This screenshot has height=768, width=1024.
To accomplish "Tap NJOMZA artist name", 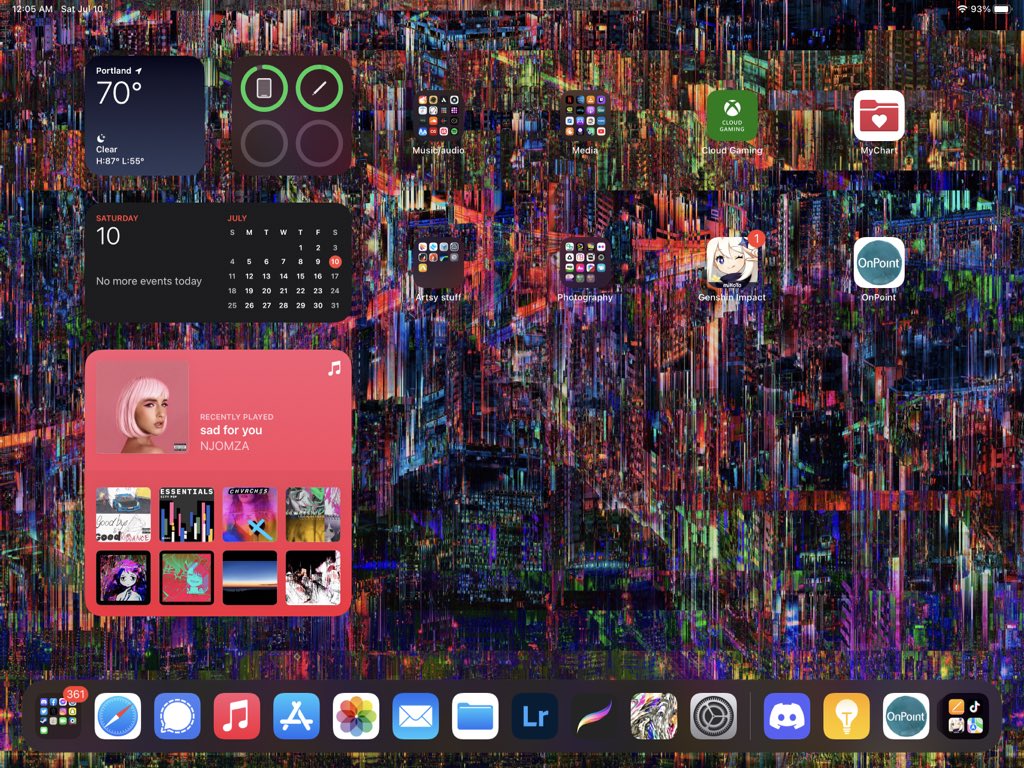I will 225,446.
